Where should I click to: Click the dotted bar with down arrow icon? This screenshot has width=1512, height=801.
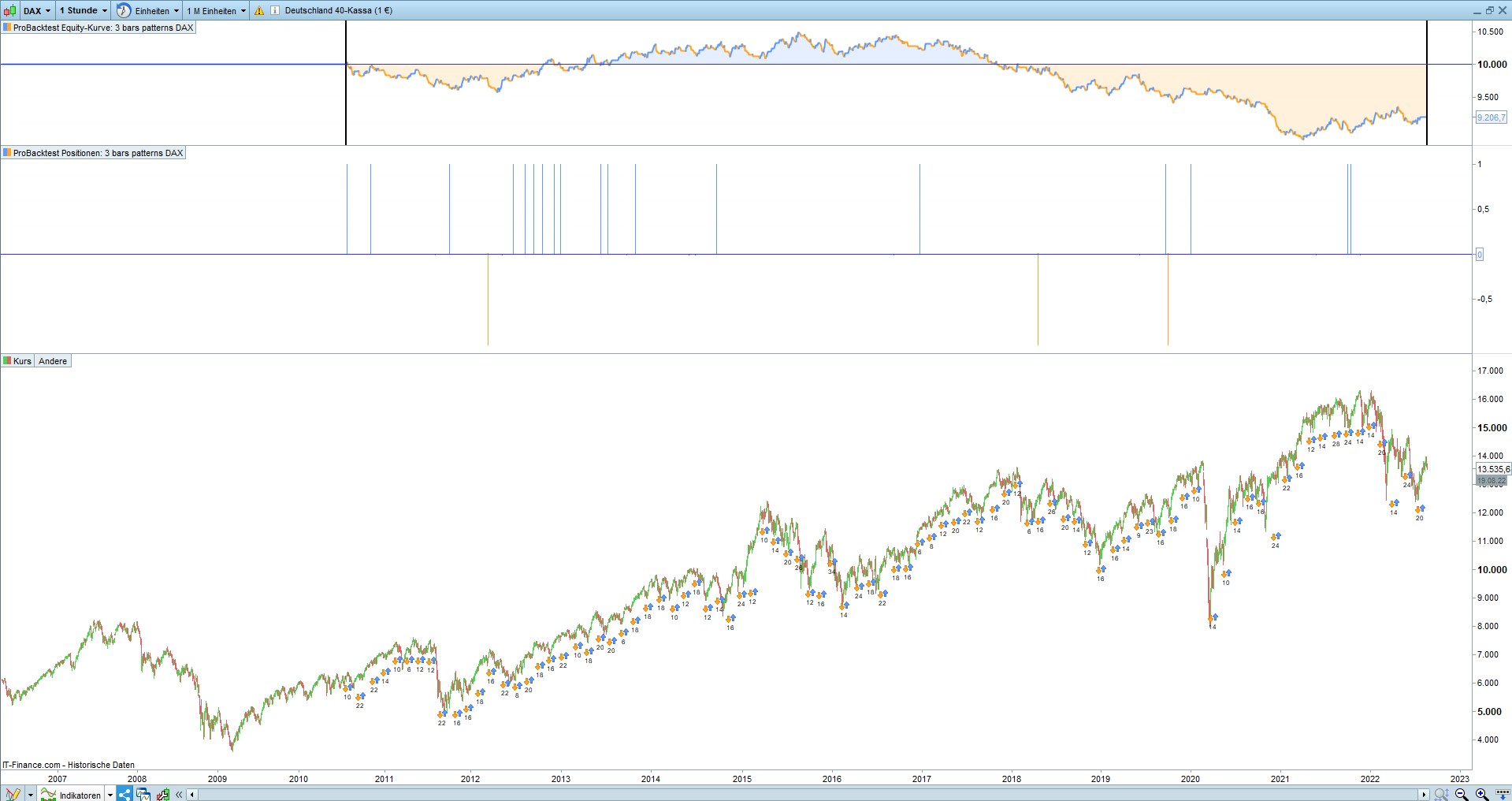point(1501,794)
